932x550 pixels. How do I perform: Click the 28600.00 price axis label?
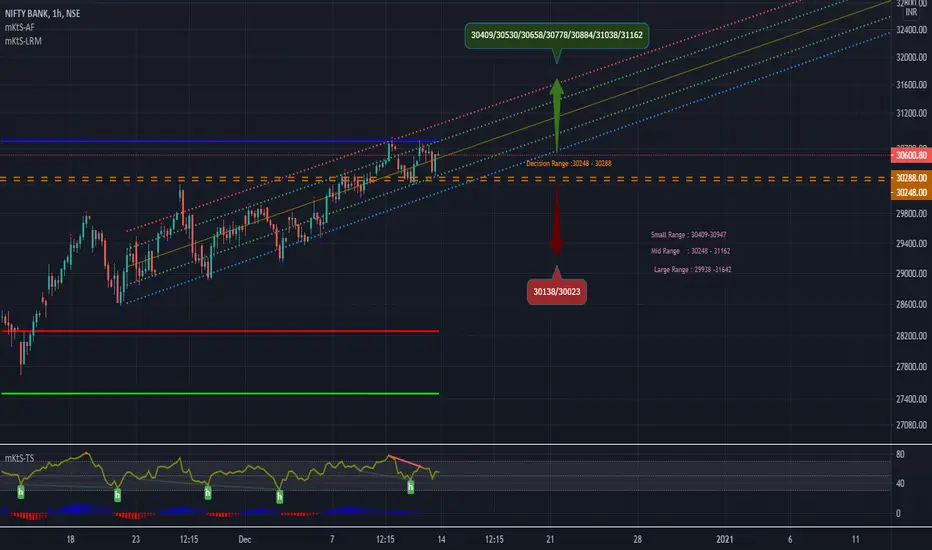click(911, 304)
